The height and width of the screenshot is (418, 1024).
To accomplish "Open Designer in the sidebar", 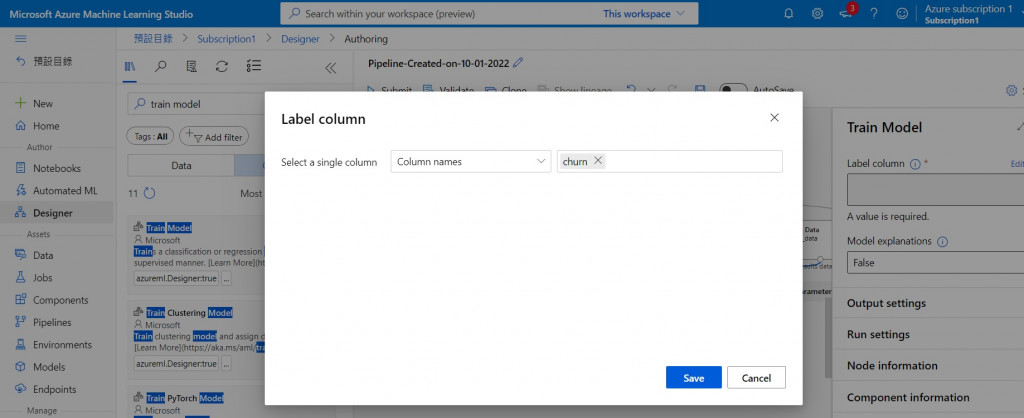I will point(57,213).
